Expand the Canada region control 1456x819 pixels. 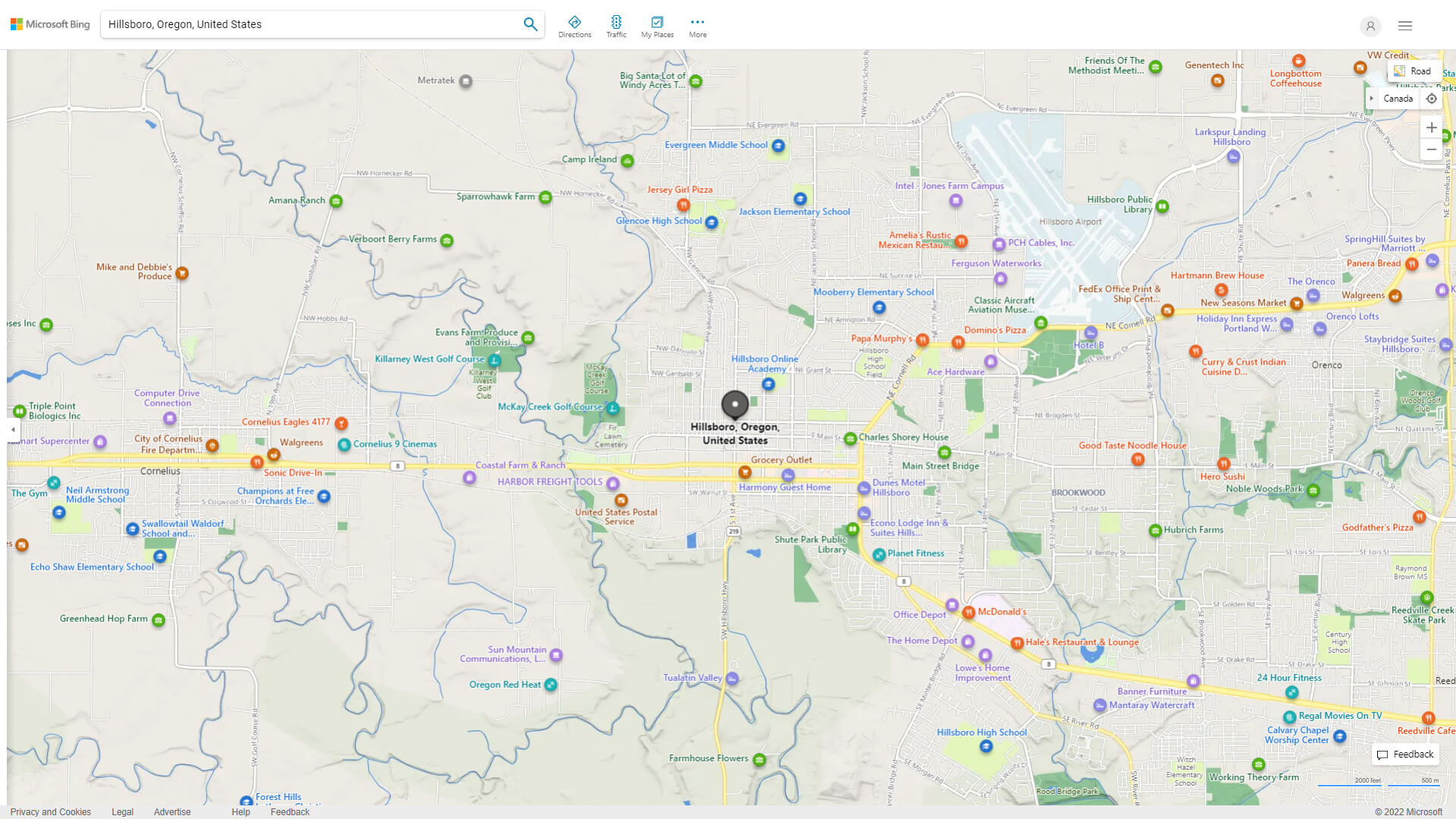(1372, 98)
